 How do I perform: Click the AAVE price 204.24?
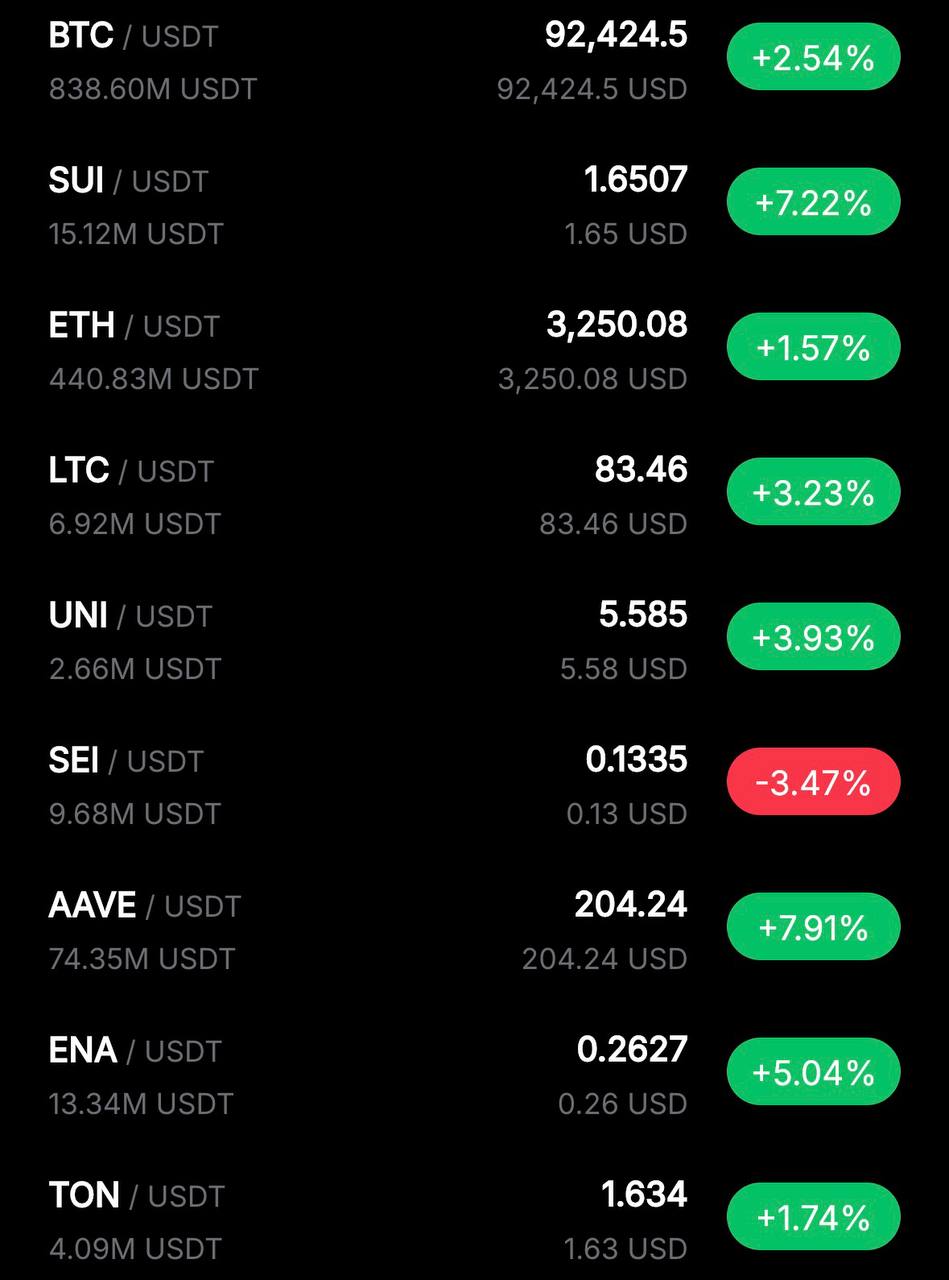coord(630,905)
